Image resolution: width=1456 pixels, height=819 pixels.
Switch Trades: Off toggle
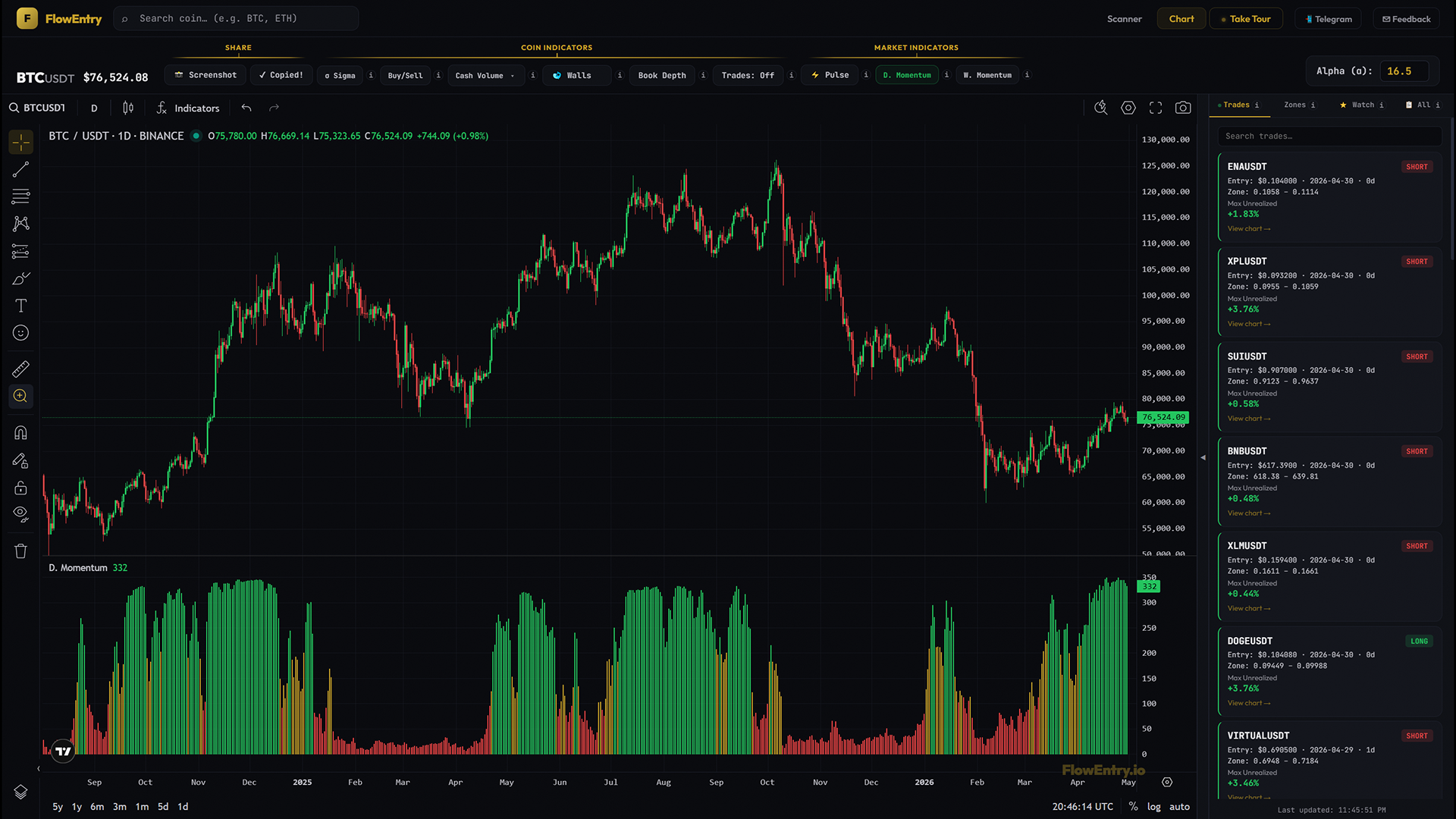(x=748, y=75)
